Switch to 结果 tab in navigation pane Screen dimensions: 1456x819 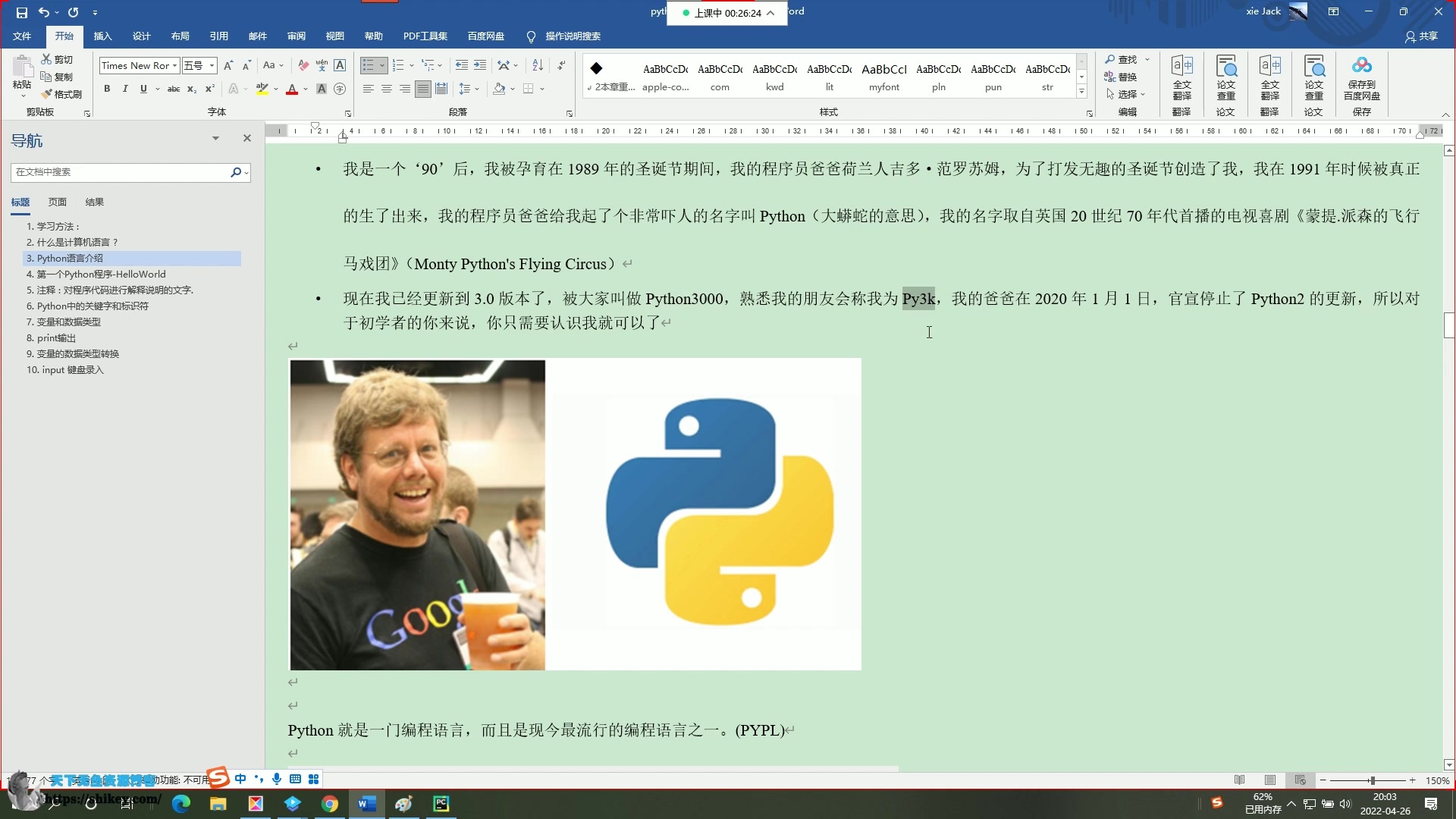click(95, 202)
